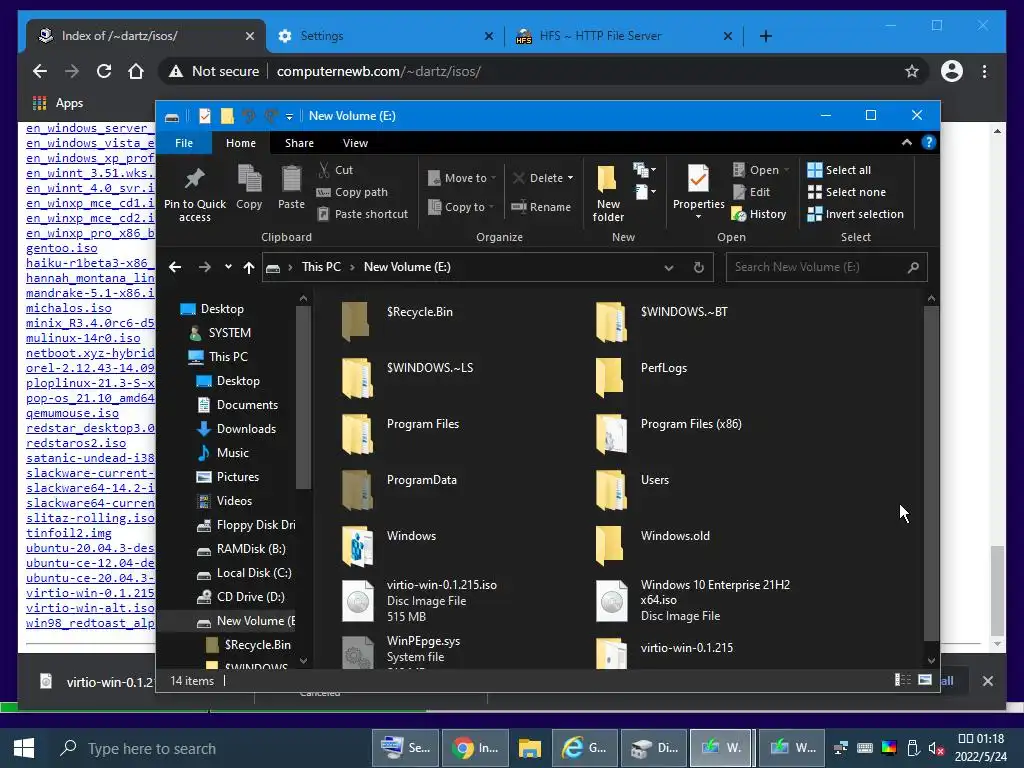Open File Explorer from taskbar
The height and width of the screenshot is (768, 1024).
530,748
